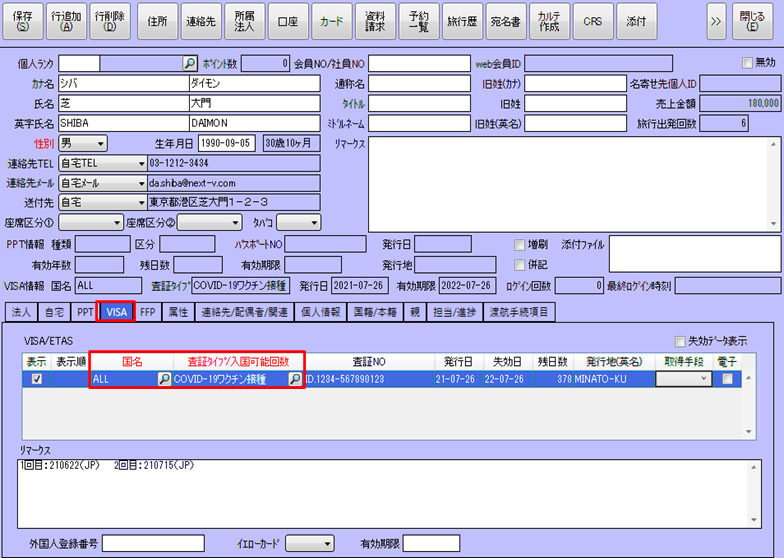Click the 行削除(D) button
784x558 pixels.
pos(110,21)
